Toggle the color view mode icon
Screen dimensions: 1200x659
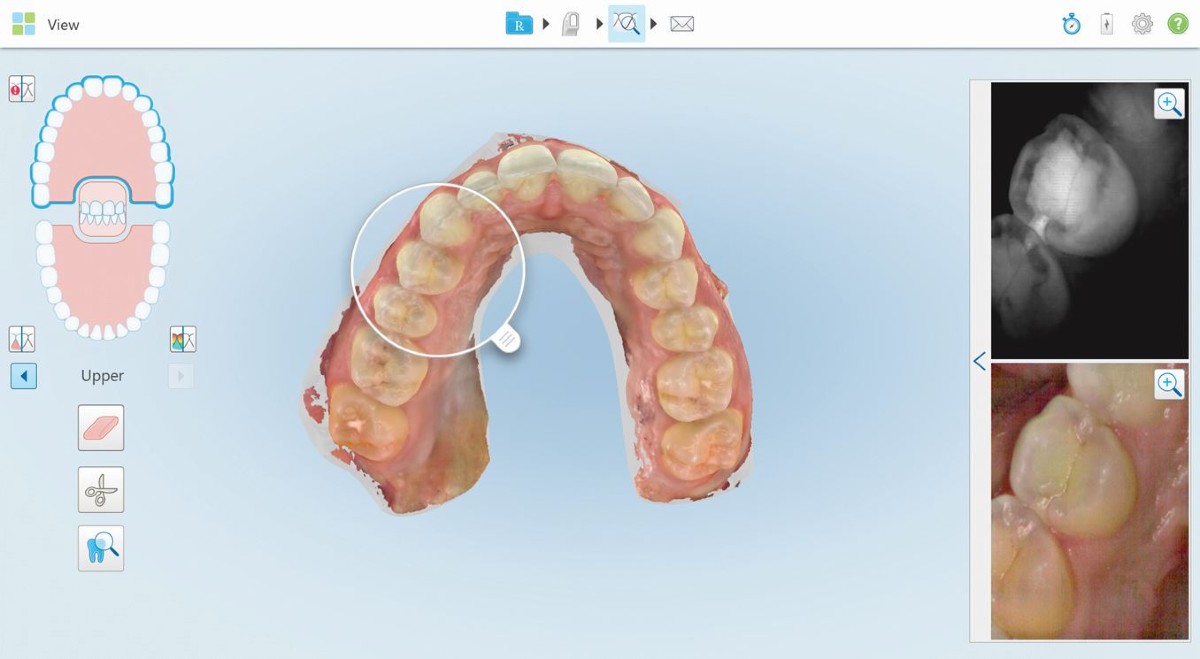[183, 337]
